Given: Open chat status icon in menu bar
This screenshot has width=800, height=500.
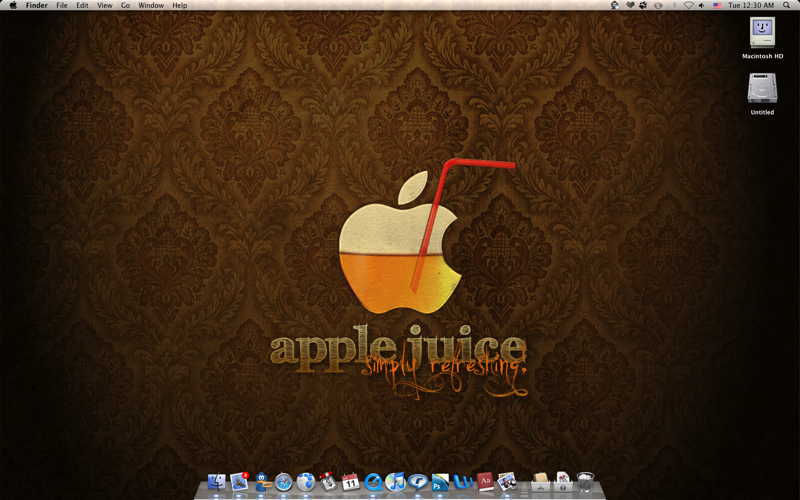Looking at the screenshot, I should tap(615, 5).
